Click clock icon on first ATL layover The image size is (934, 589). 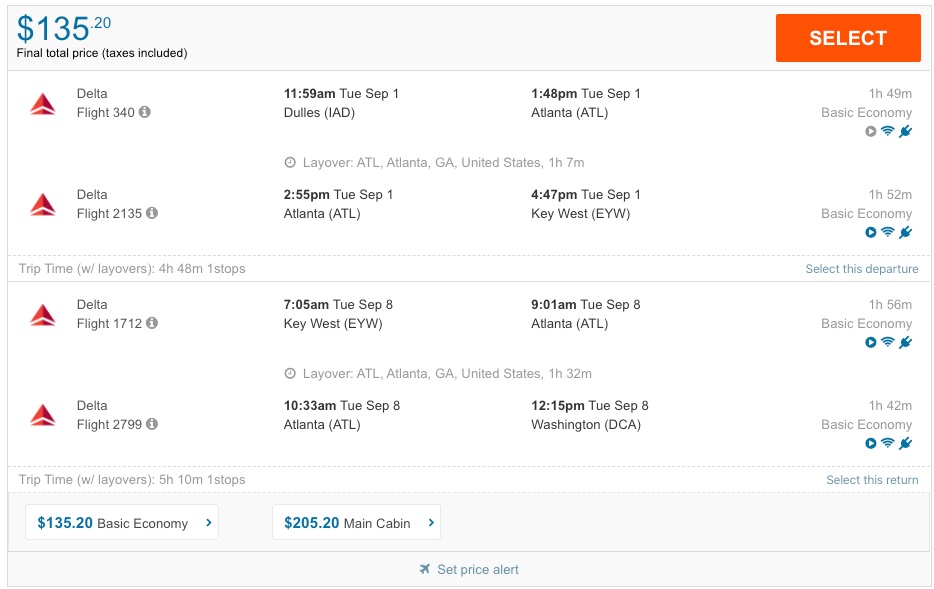(x=290, y=163)
